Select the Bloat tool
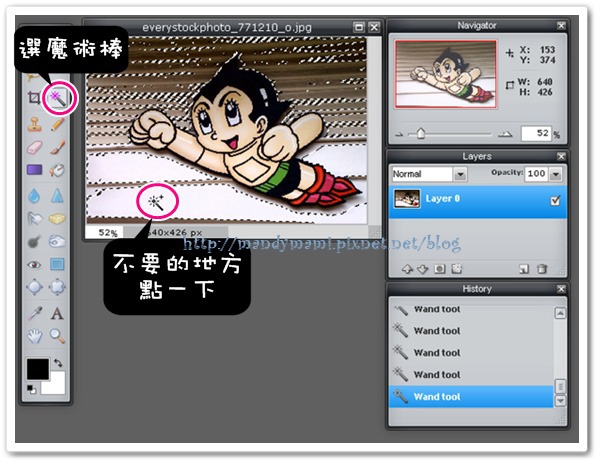 click(34, 287)
